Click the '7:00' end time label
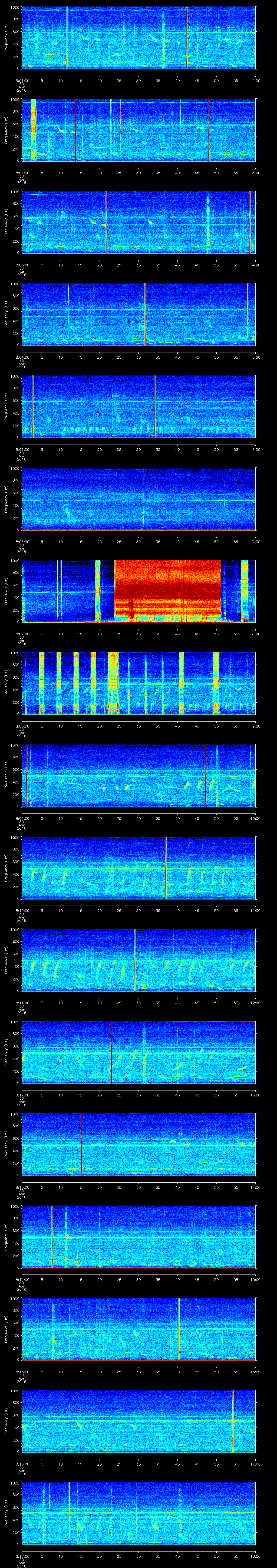 pos(256,542)
